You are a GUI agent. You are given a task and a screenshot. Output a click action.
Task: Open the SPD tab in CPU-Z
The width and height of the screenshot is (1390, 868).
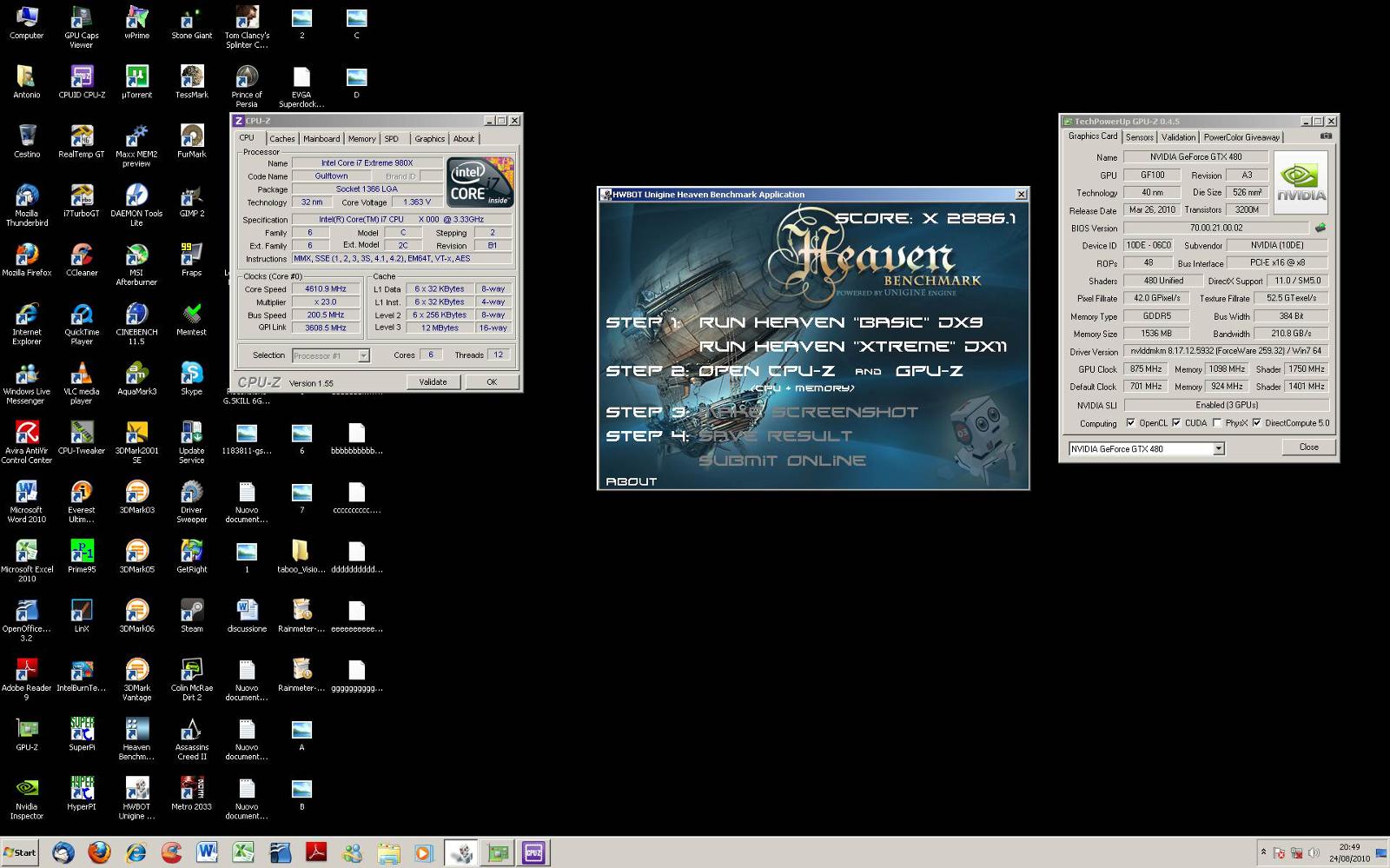[392, 139]
